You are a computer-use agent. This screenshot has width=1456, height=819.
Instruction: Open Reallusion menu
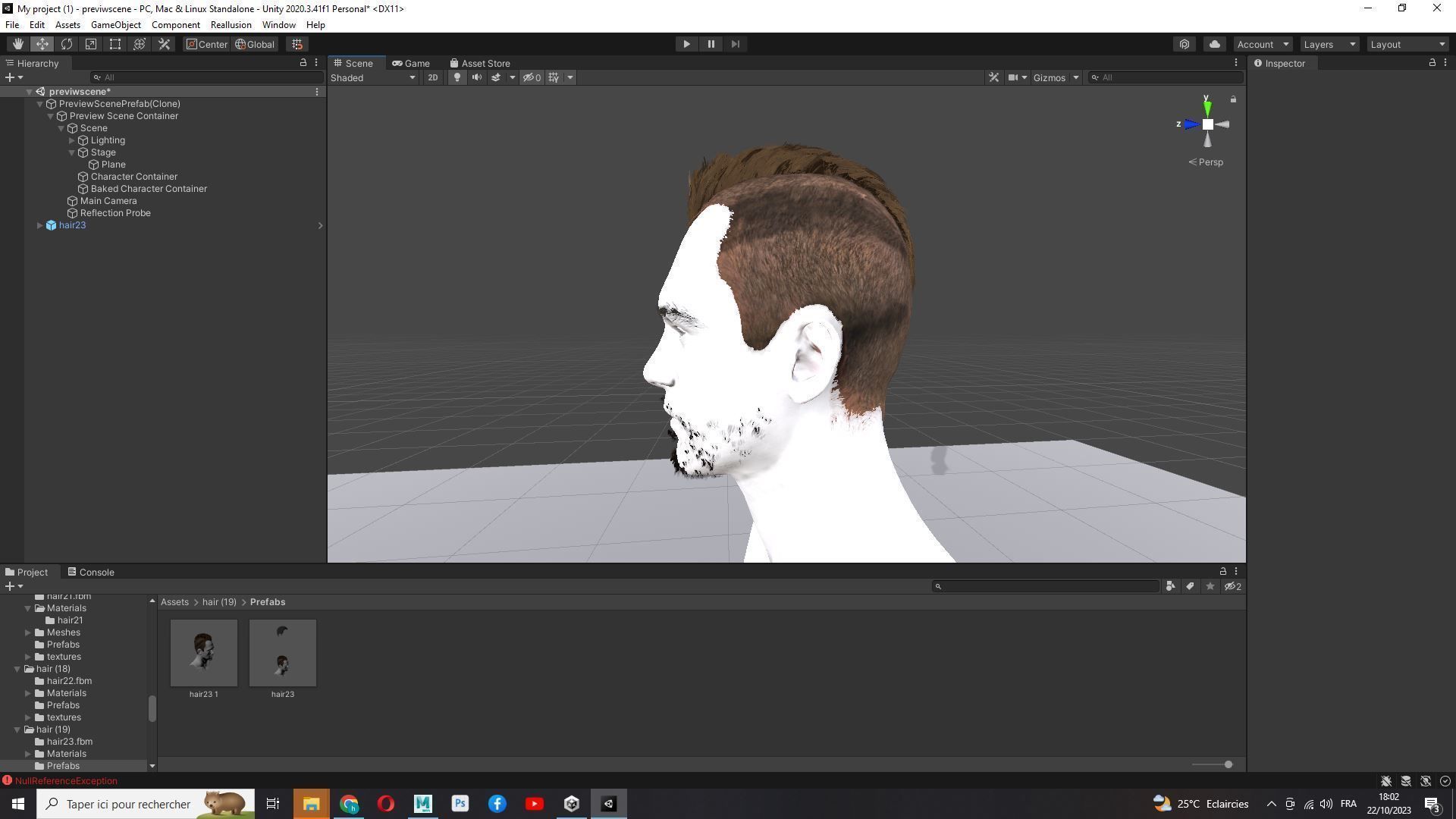(x=231, y=25)
